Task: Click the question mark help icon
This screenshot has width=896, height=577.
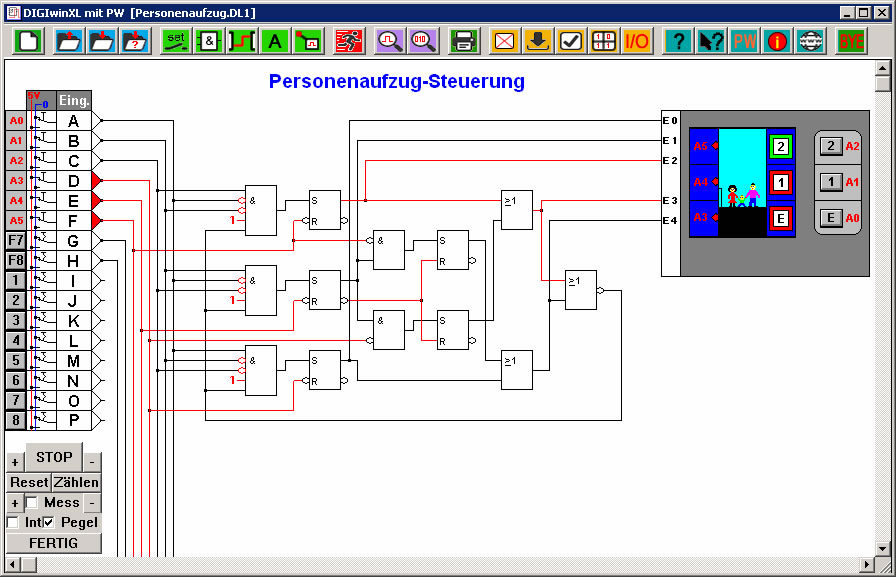Action: [679, 41]
